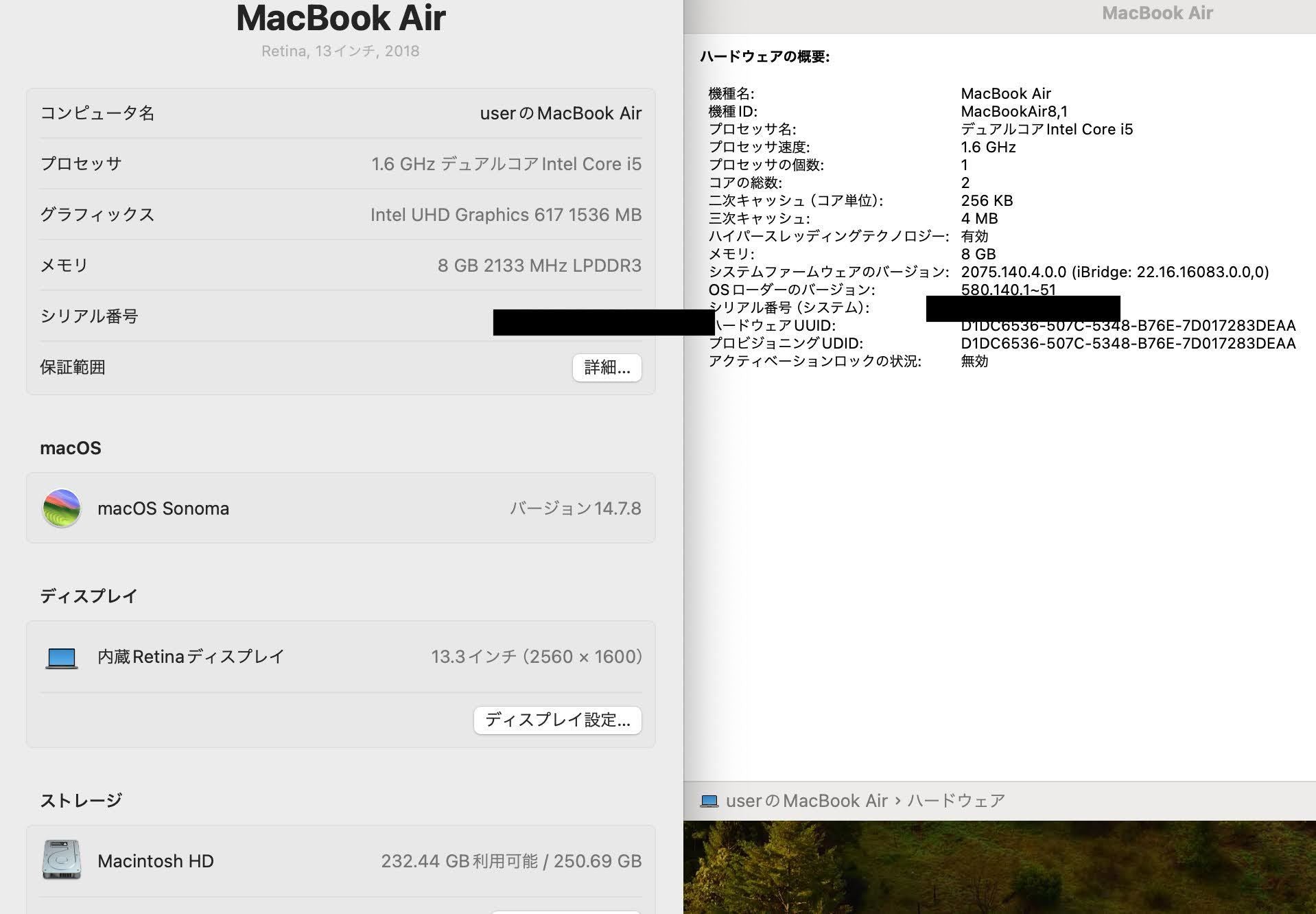Click the Macintosh HD drive icon
This screenshot has height=914, width=1316.
coord(62,860)
